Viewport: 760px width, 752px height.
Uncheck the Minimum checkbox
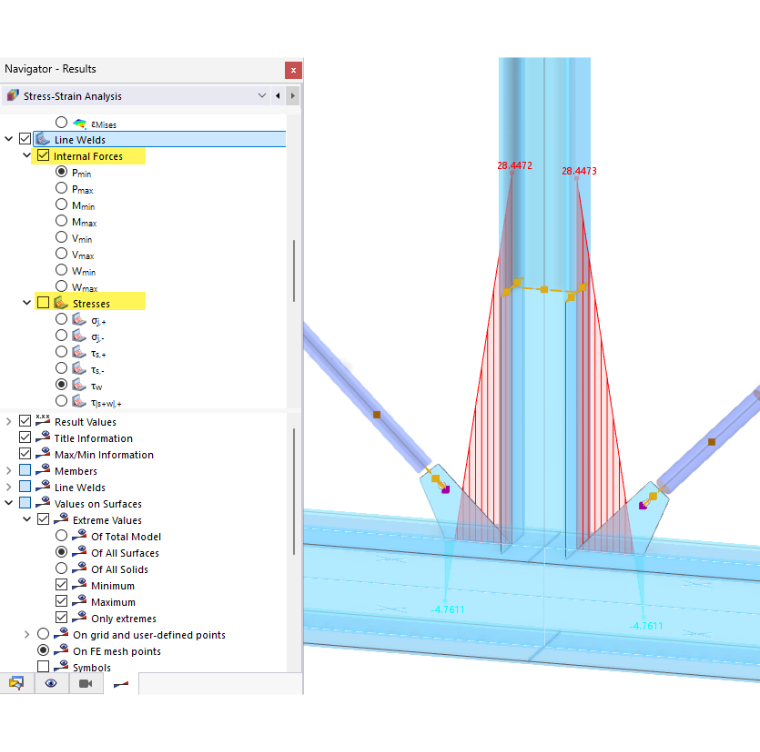(x=61, y=585)
